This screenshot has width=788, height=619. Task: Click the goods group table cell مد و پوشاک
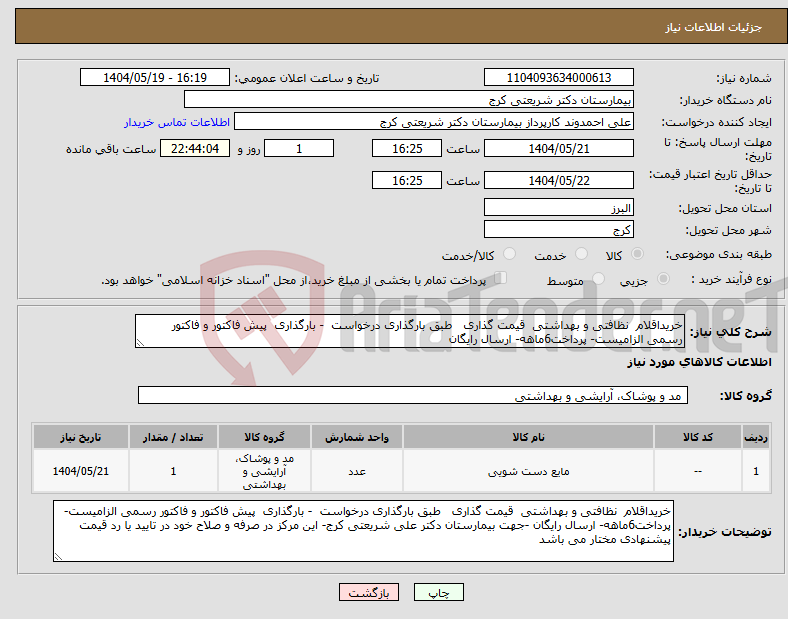click(x=264, y=471)
